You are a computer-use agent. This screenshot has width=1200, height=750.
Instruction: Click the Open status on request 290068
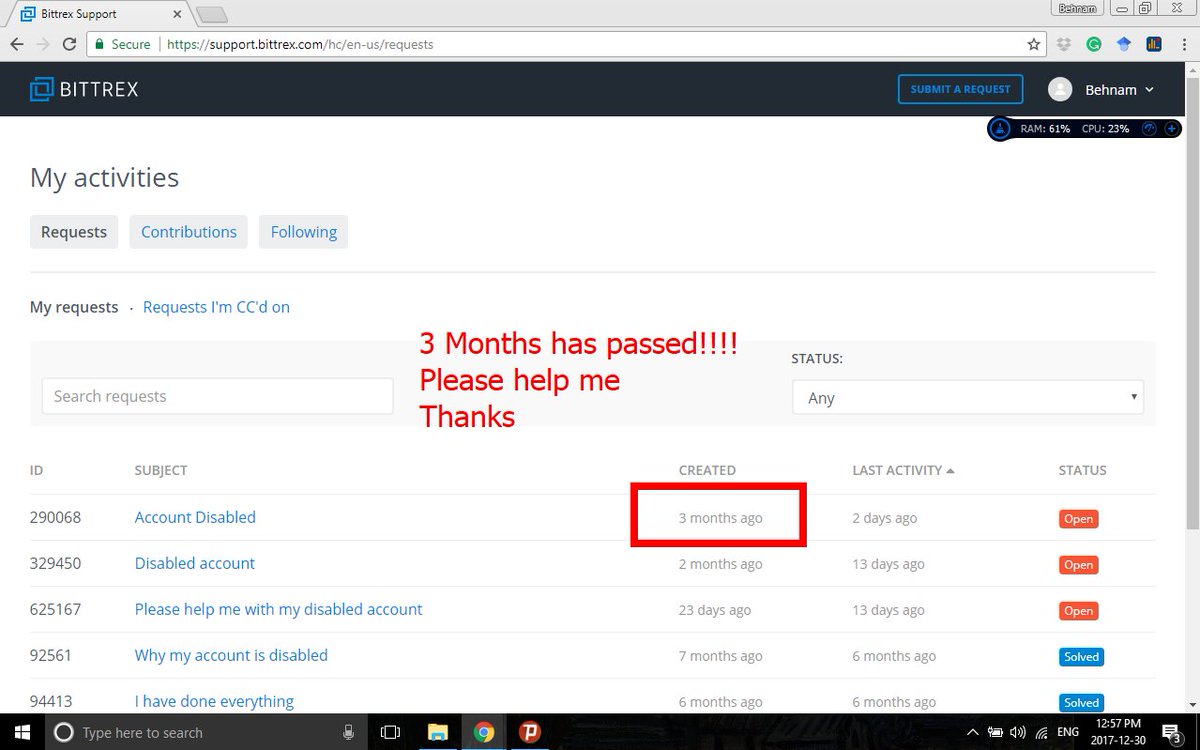[x=1078, y=519]
